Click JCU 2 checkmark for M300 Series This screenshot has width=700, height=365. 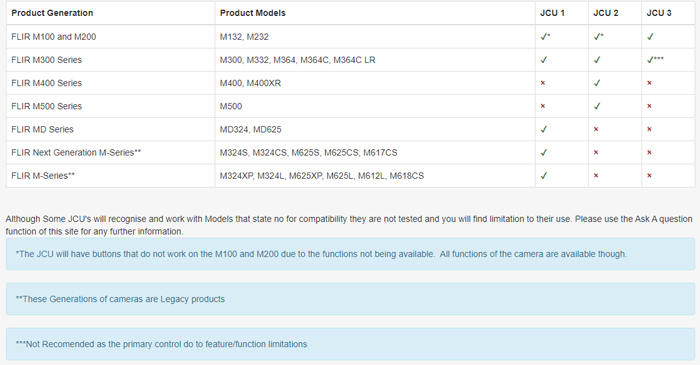click(597, 60)
